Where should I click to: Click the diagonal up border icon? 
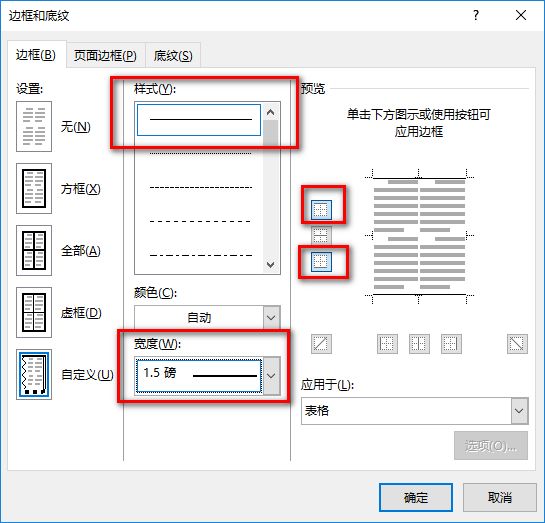321,344
